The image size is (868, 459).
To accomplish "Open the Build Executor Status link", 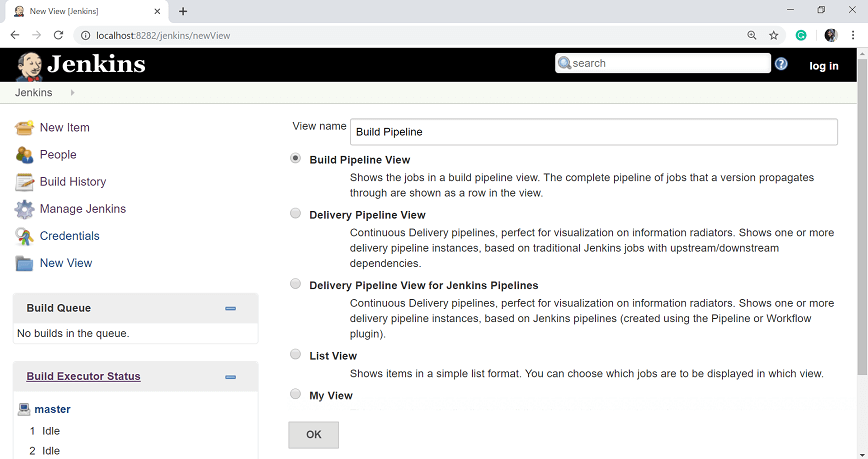I will pyautogui.click(x=84, y=377).
